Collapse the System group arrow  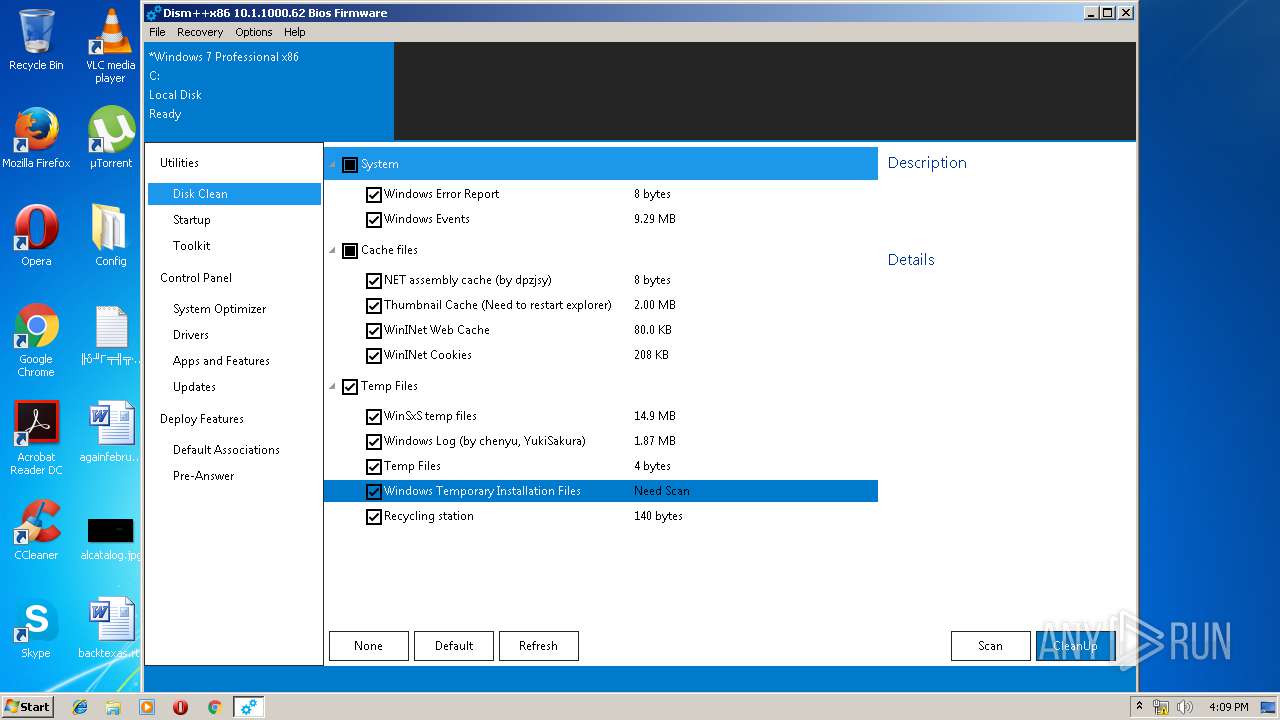[x=333, y=165]
